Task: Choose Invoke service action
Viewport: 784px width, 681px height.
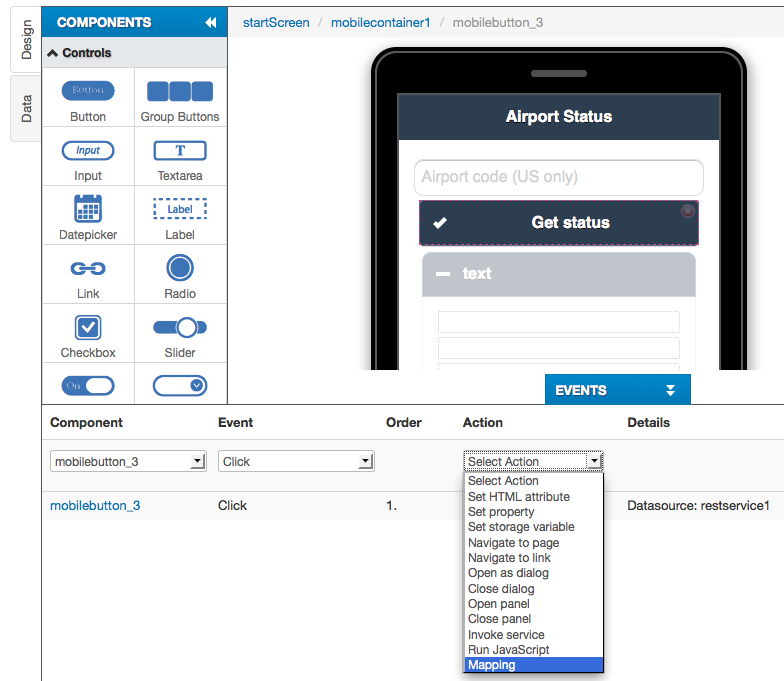Action: coord(534,634)
